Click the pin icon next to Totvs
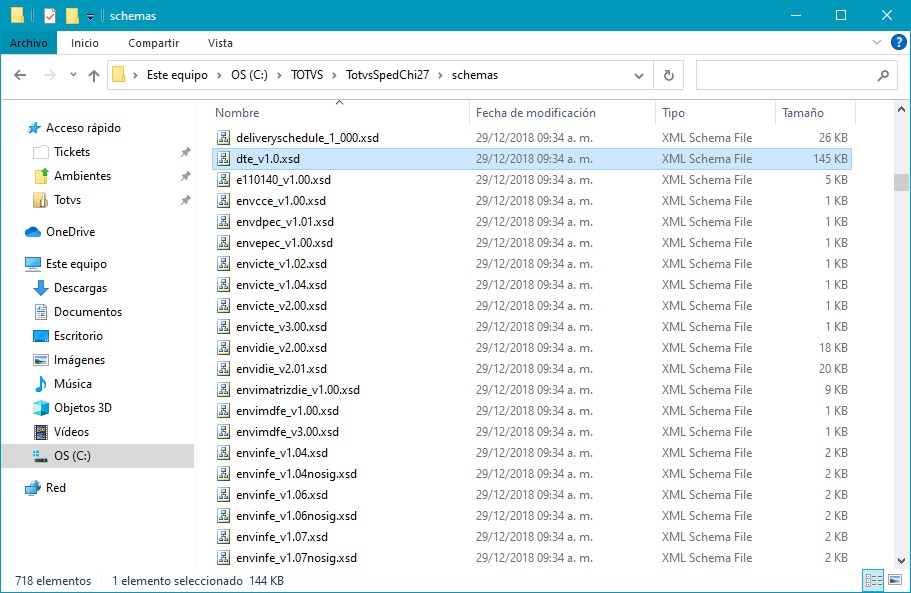911x593 pixels. tap(185, 200)
